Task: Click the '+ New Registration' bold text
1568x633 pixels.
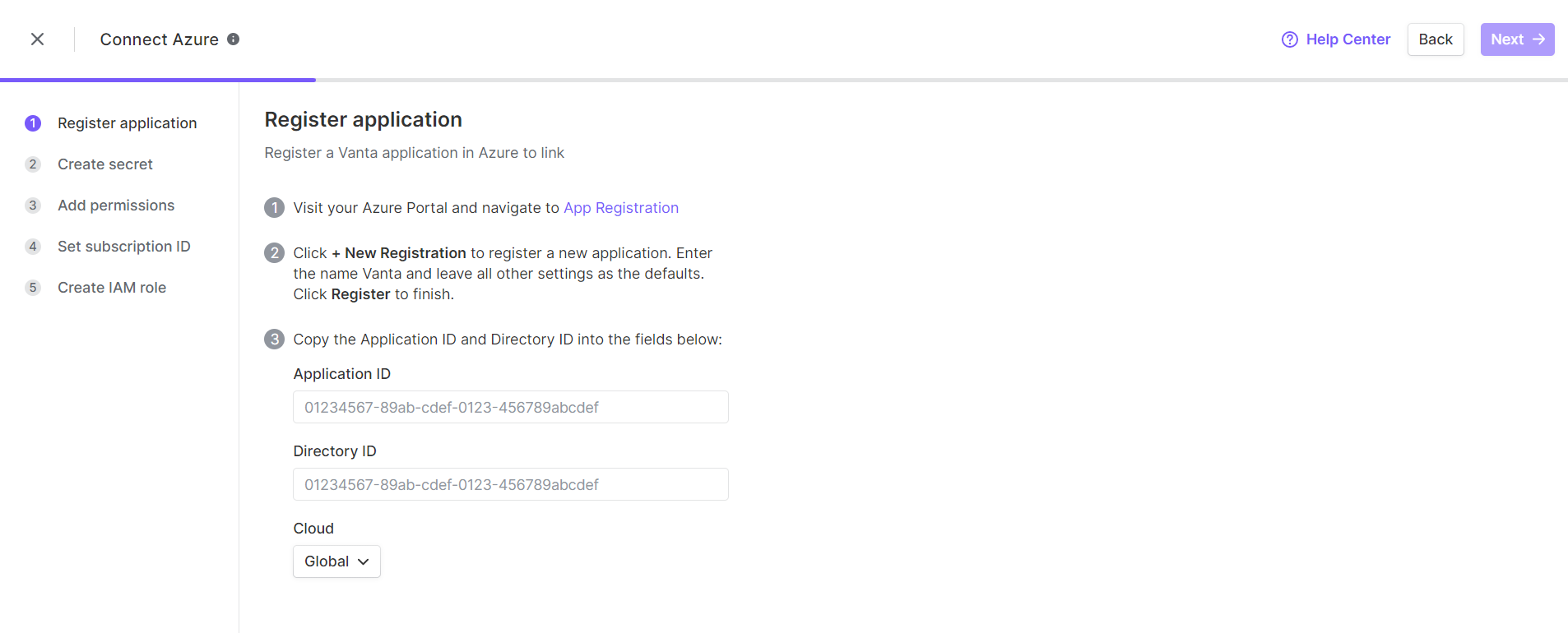Action: pos(399,253)
